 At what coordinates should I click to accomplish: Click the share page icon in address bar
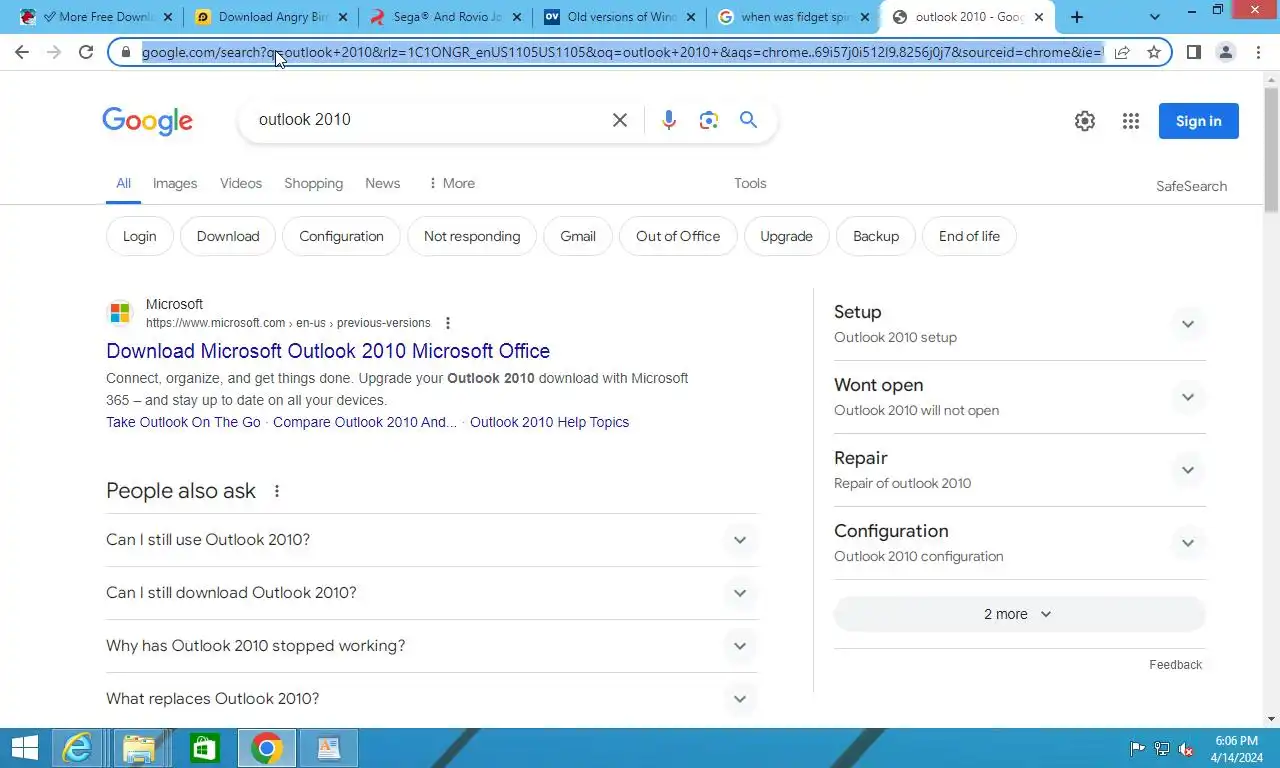coord(1122,52)
